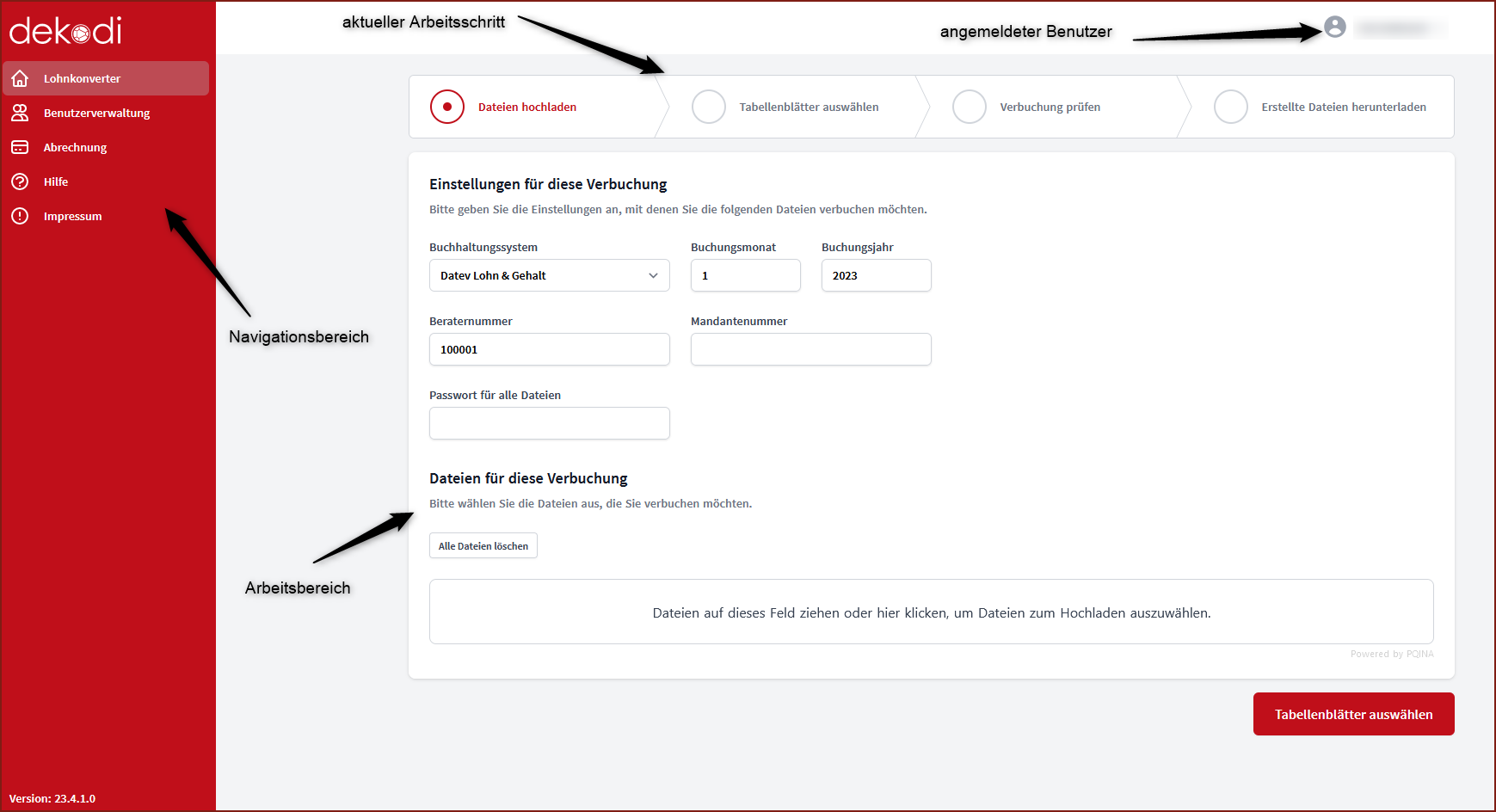Screen dimensions: 1496x812
Task: Select the Tabellenblätter auswählen step label
Action: point(809,107)
